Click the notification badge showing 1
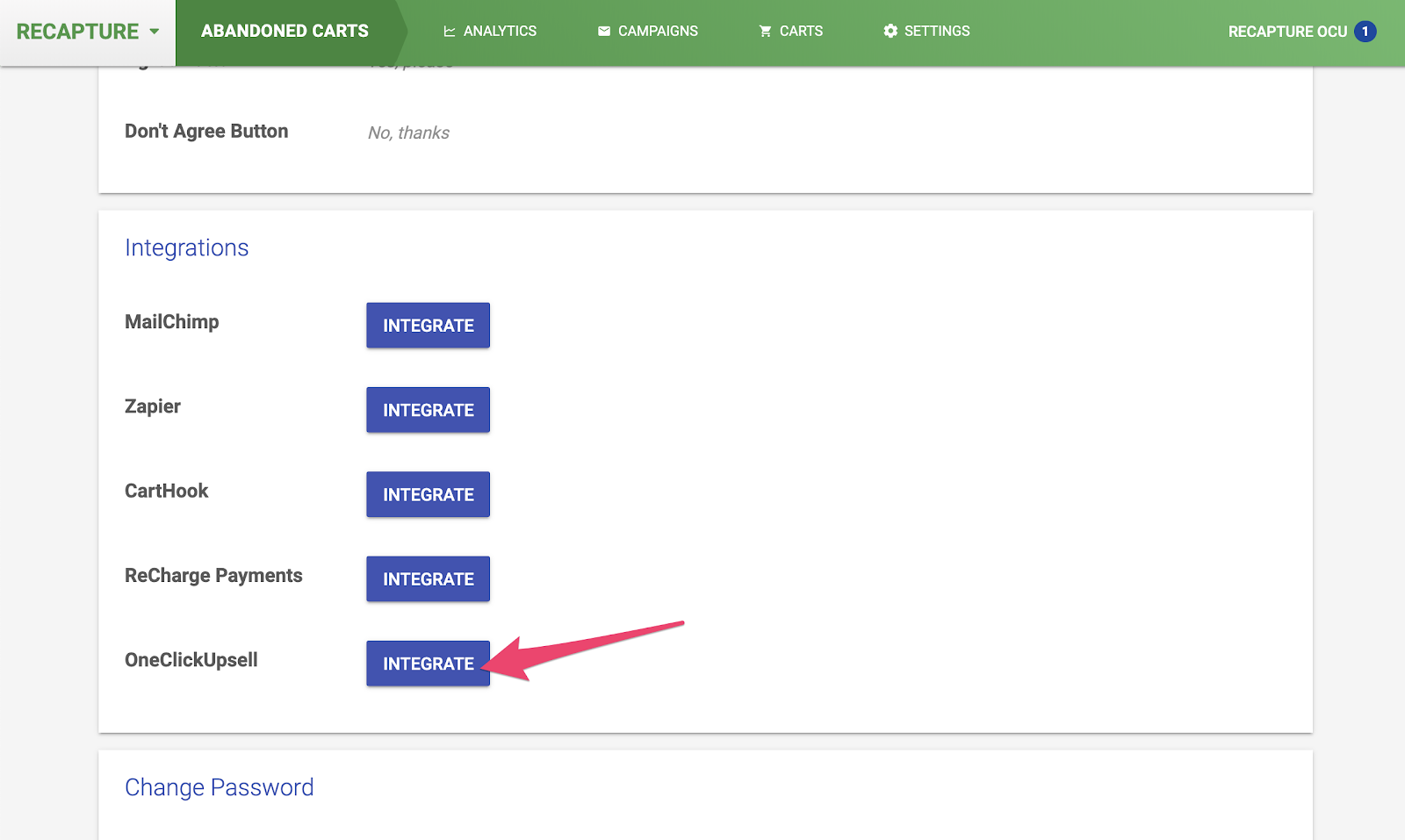1405x840 pixels. [x=1365, y=32]
